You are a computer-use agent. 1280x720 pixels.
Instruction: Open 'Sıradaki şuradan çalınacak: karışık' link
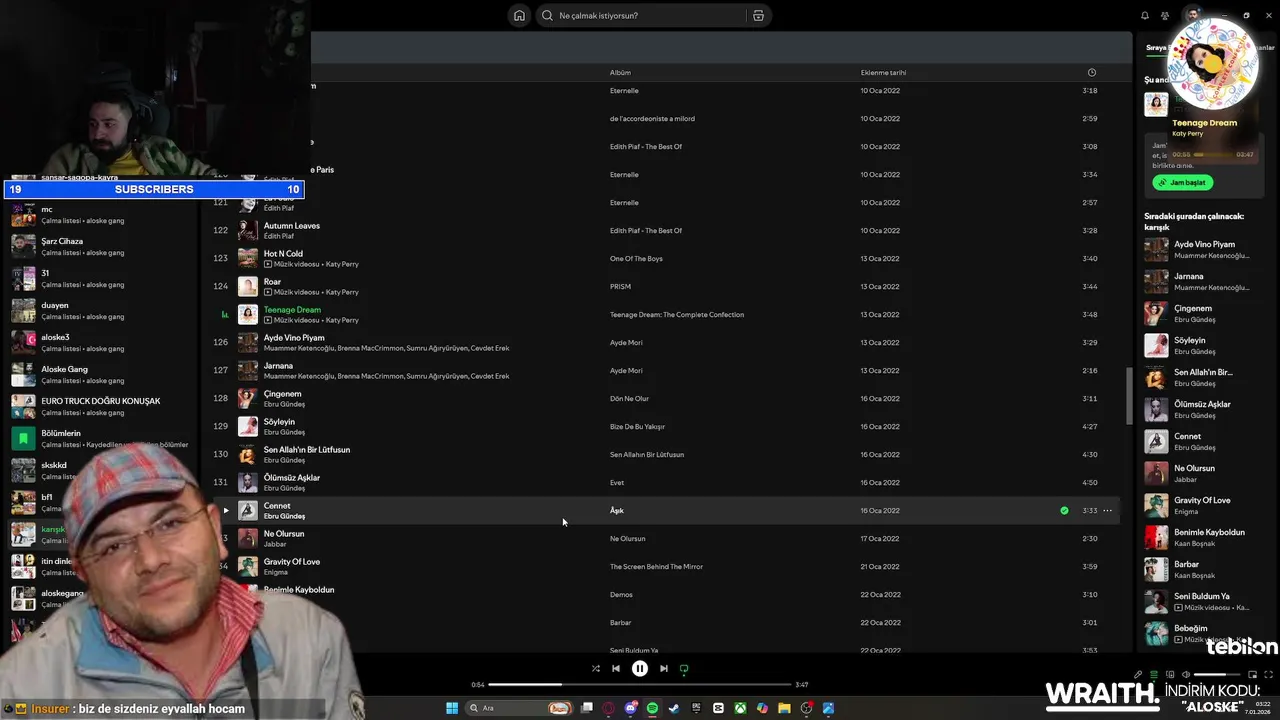pyautogui.click(x=1194, y=221)
